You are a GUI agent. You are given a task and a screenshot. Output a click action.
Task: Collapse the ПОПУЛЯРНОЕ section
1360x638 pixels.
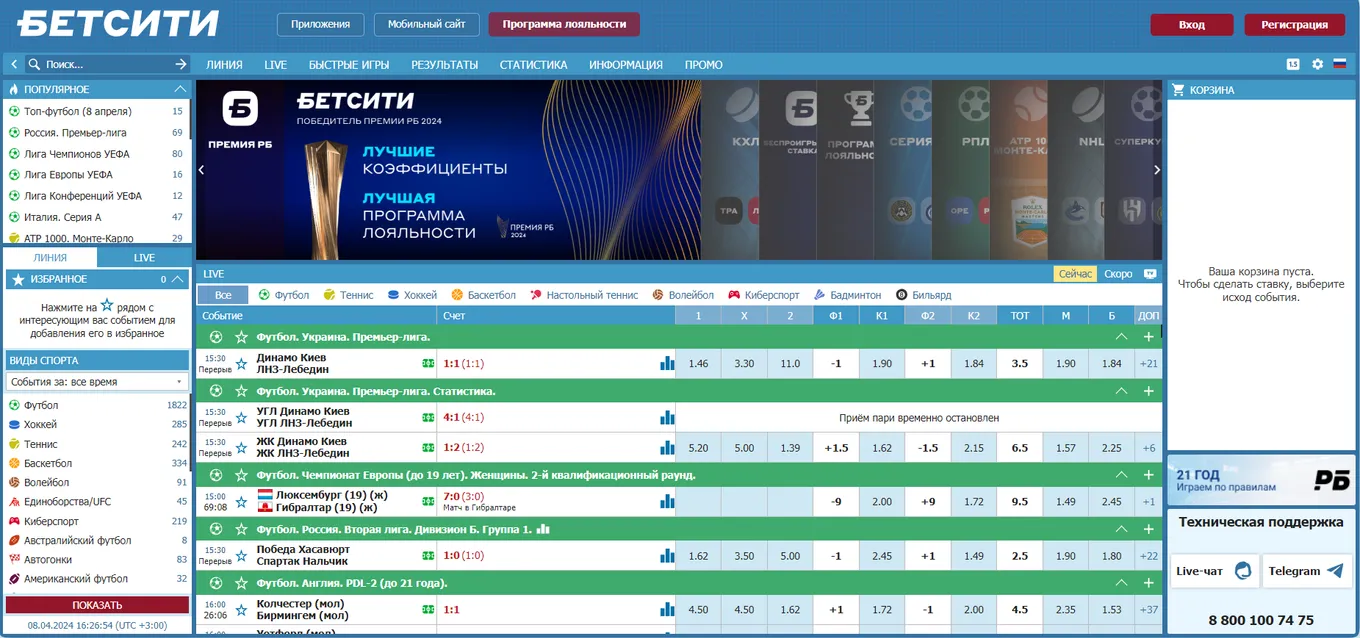pos(181,90)
